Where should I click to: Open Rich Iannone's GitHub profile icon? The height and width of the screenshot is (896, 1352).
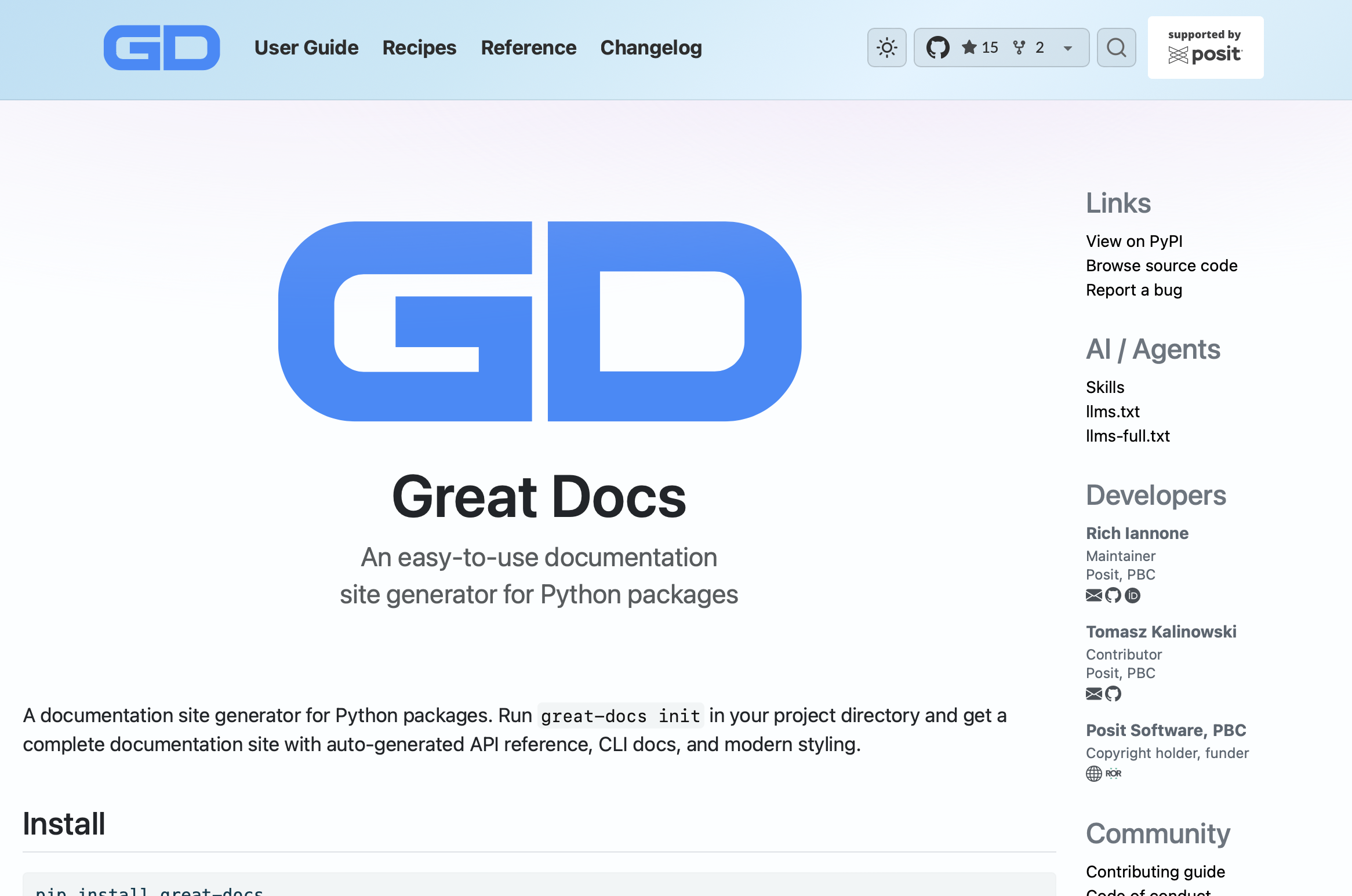[1113, 595]
